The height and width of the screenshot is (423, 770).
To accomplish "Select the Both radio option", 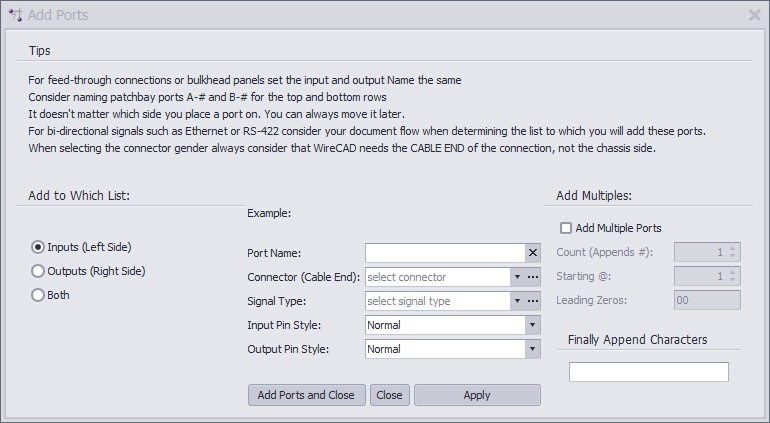I will tap(51, 295).
